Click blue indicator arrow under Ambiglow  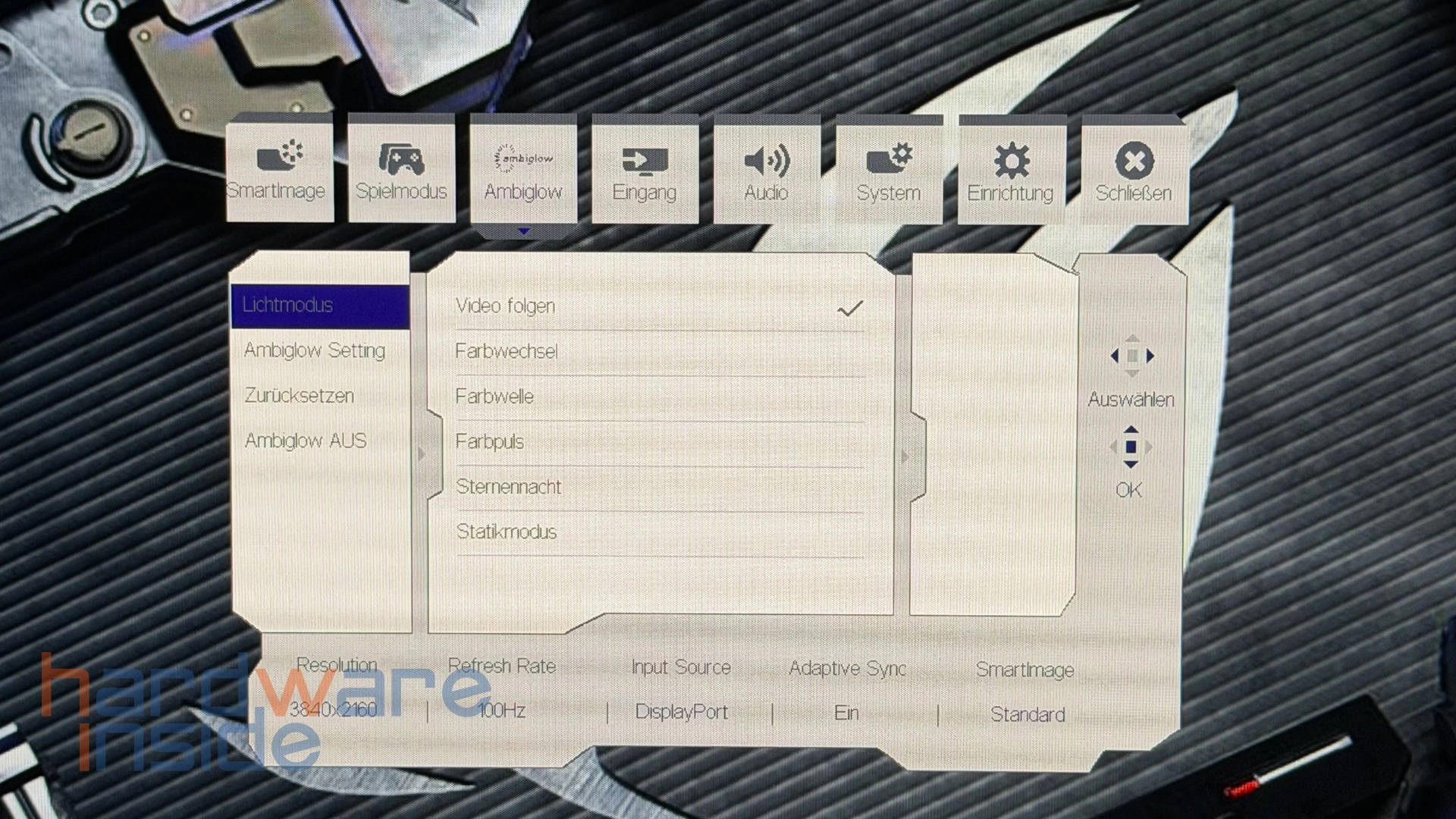[523, 231]
